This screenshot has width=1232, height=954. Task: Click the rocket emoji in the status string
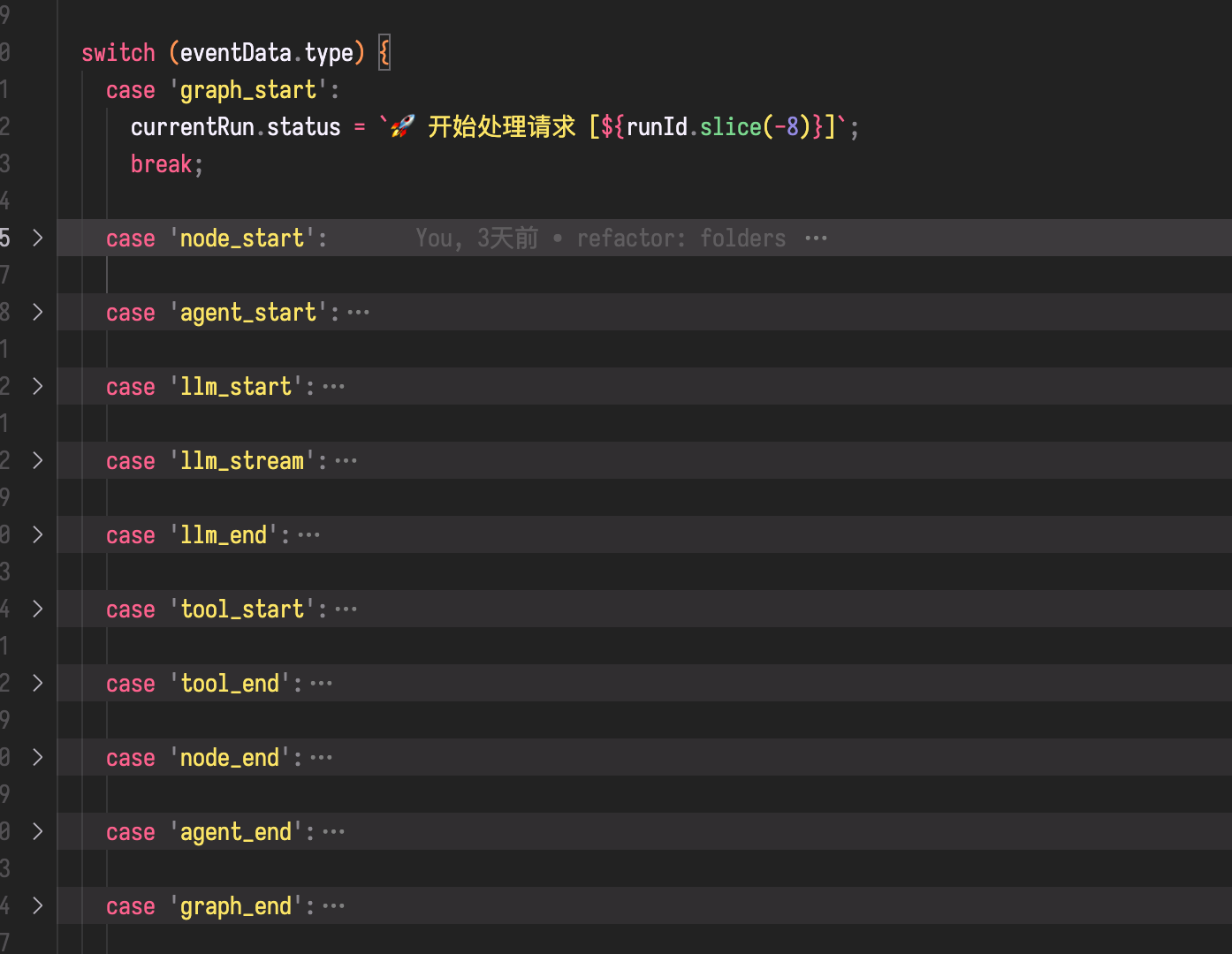point(402,127)
